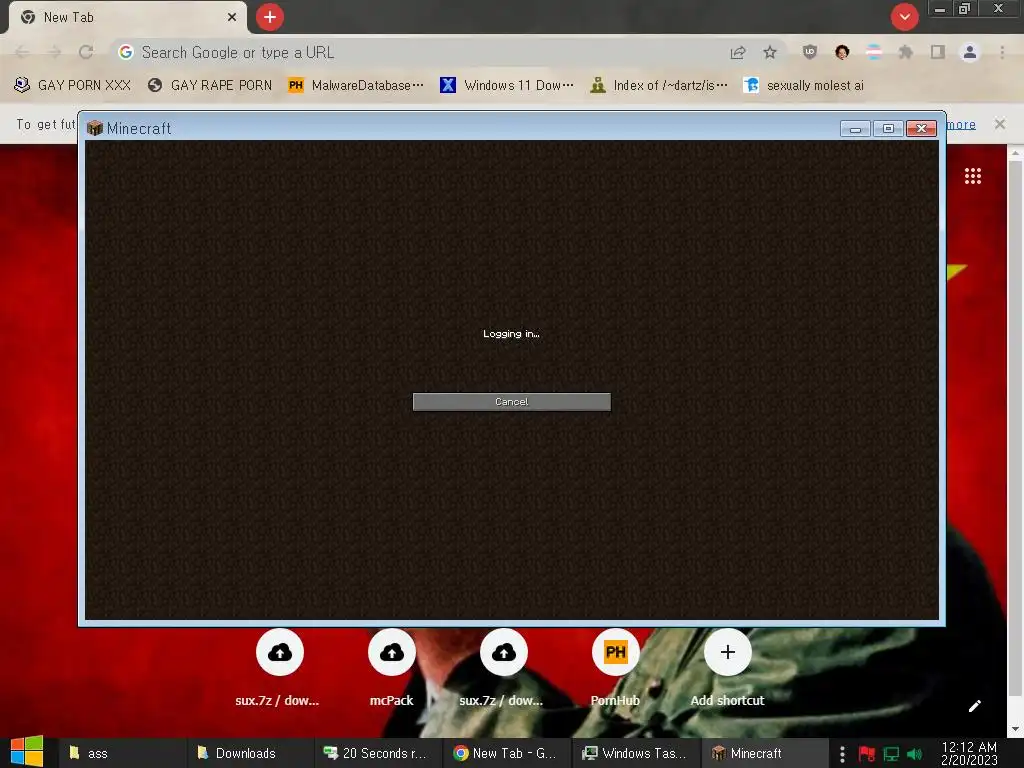
Task: Click the page scrollbar down arrow
Action: [x=1015, y=729]
